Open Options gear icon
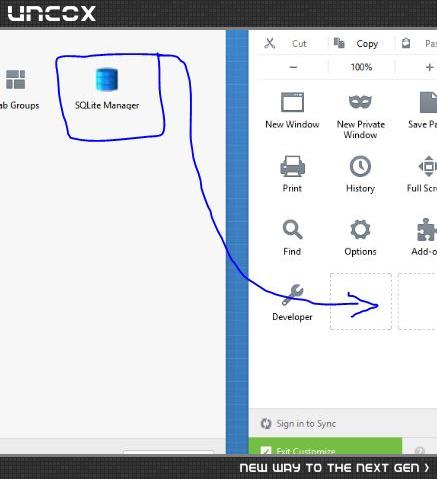The width and height of the screenshot is (437, 479). click(360, 229)
